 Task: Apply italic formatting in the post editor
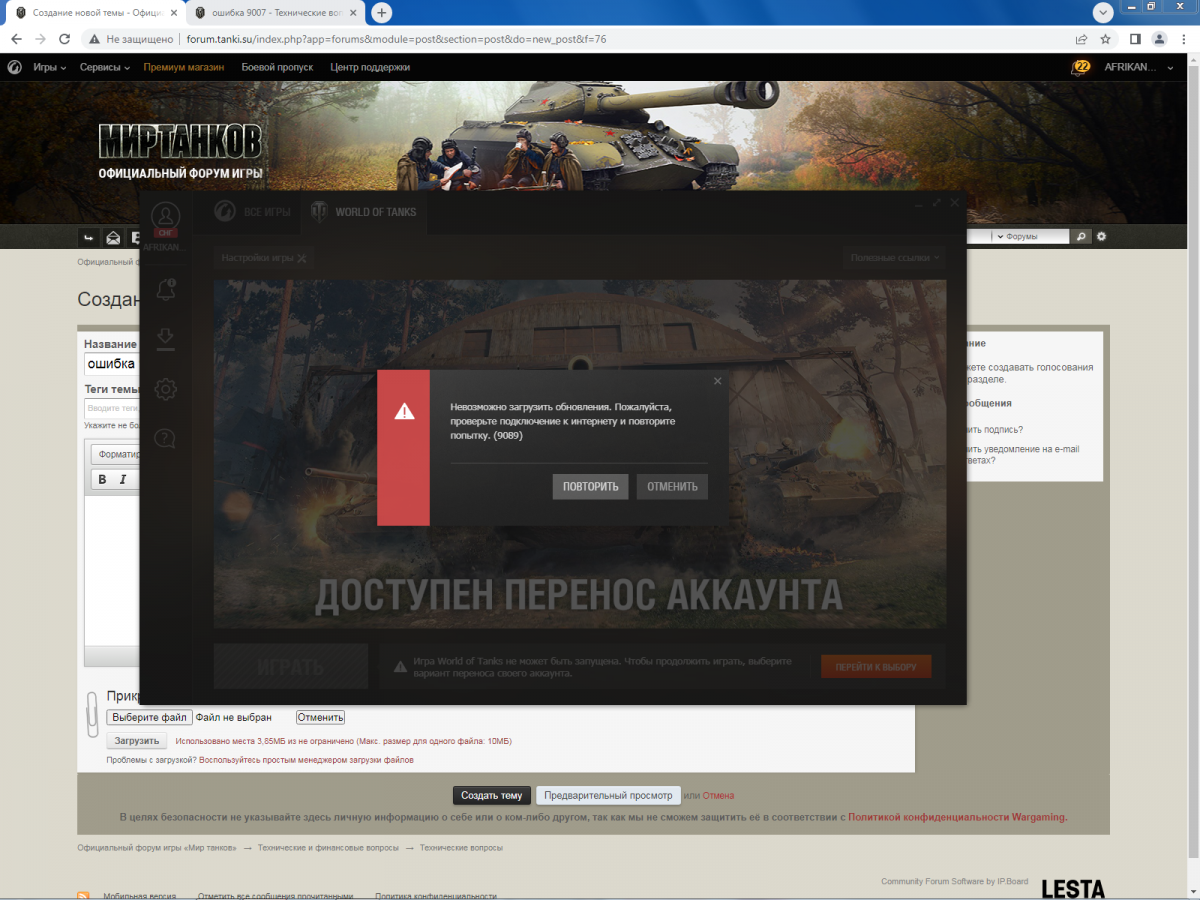[123, 479]
